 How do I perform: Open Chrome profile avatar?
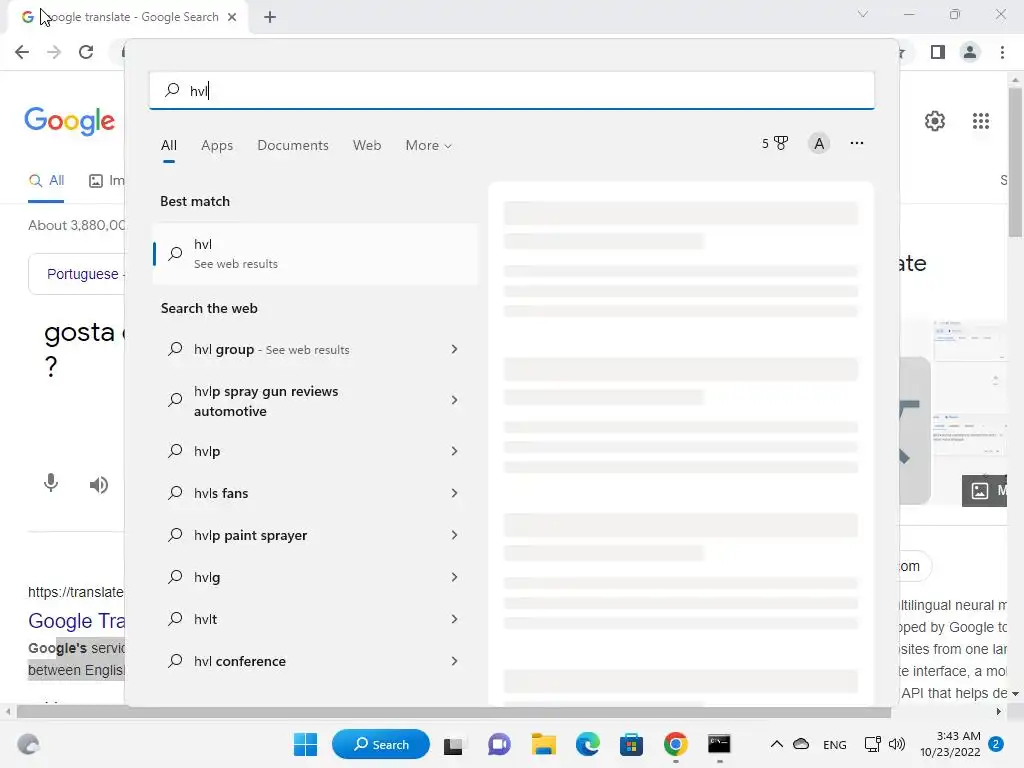970,52
